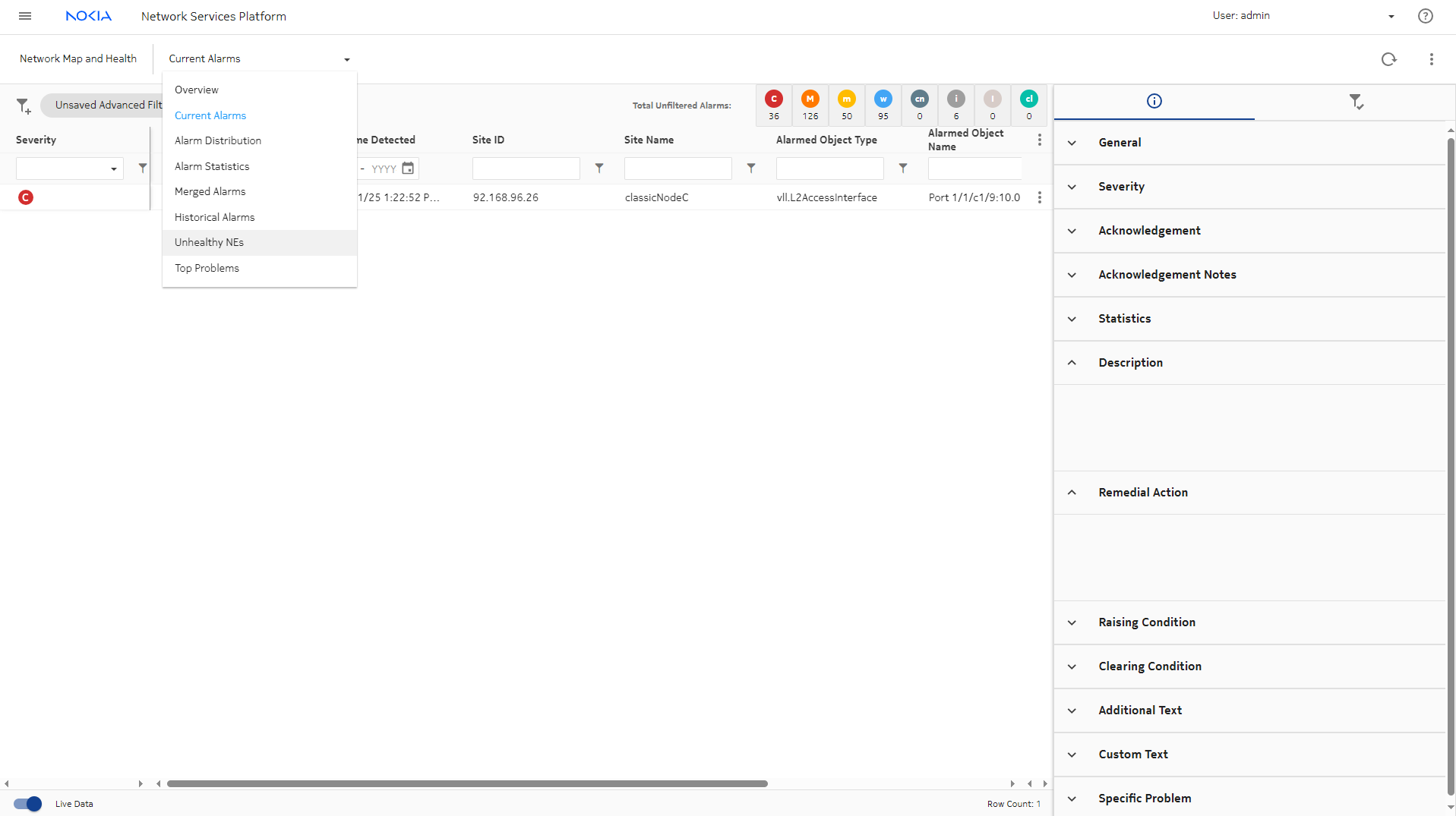Click the Site ID column filter icon
The image size is (1456, 816).
coord(599,169)
